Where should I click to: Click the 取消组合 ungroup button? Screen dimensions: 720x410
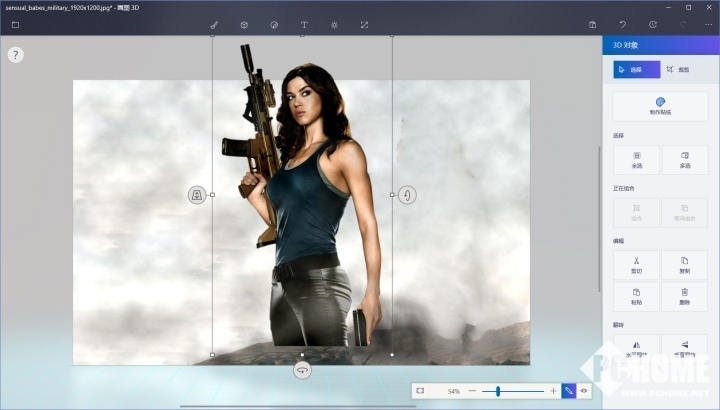[685, 213]
